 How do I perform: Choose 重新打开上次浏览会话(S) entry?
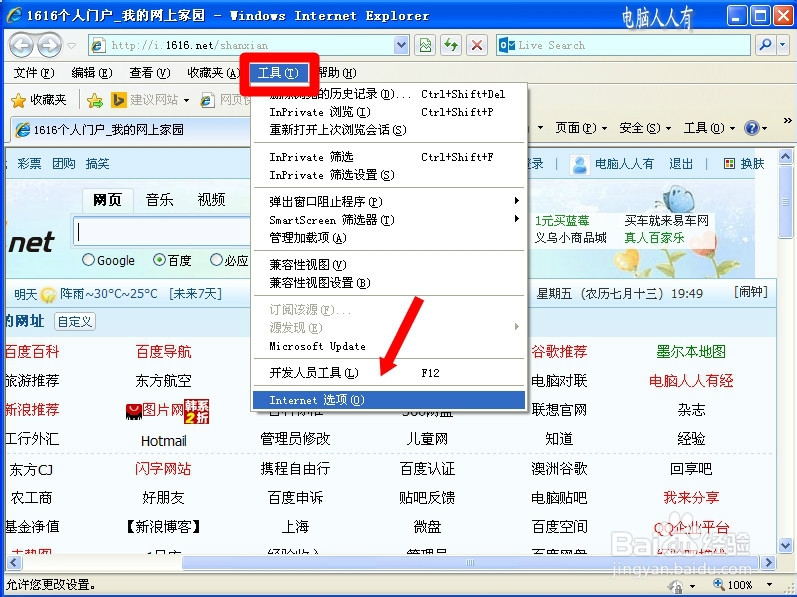(389, 130)
